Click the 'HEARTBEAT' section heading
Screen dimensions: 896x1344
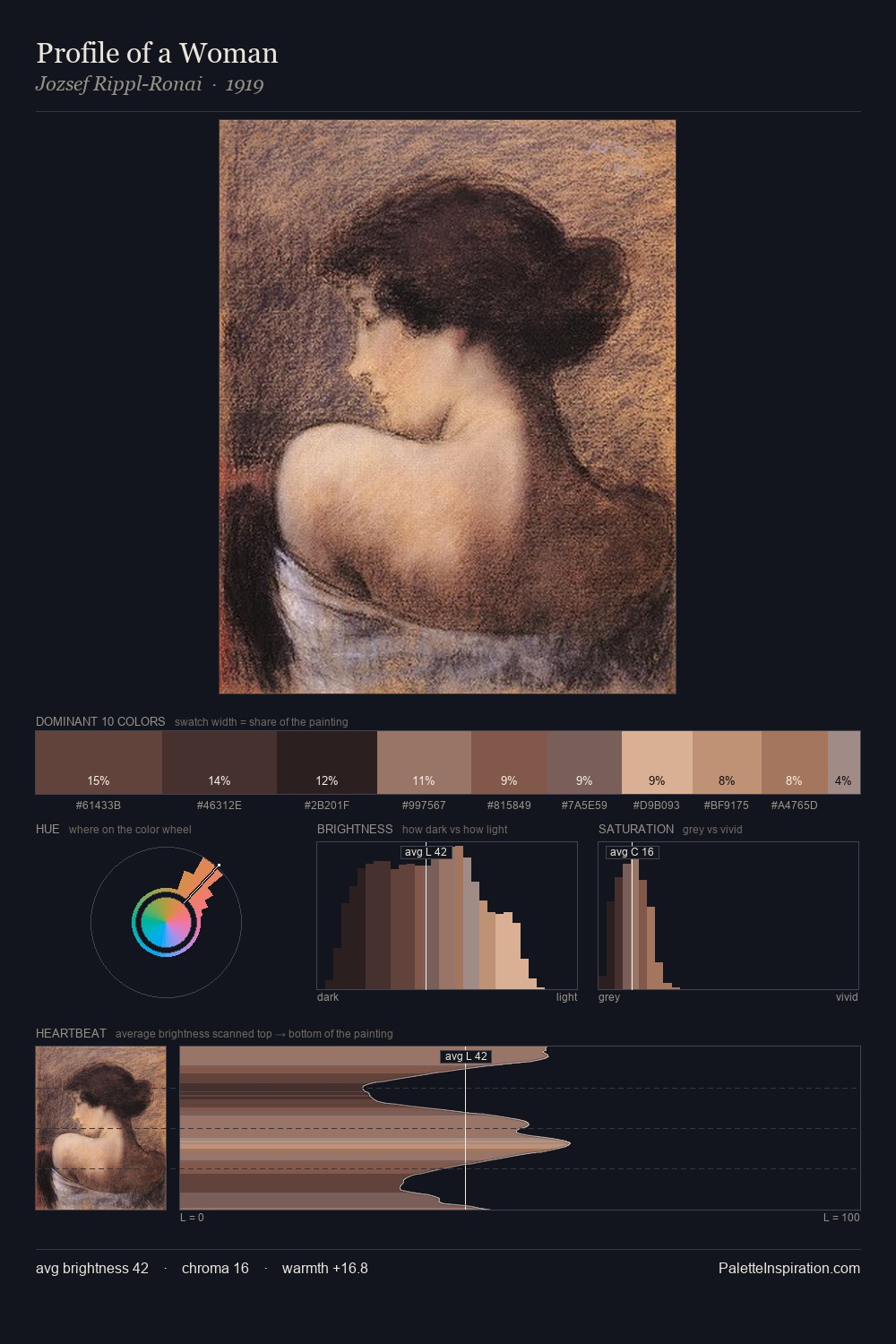click(x=71, y=1033)
